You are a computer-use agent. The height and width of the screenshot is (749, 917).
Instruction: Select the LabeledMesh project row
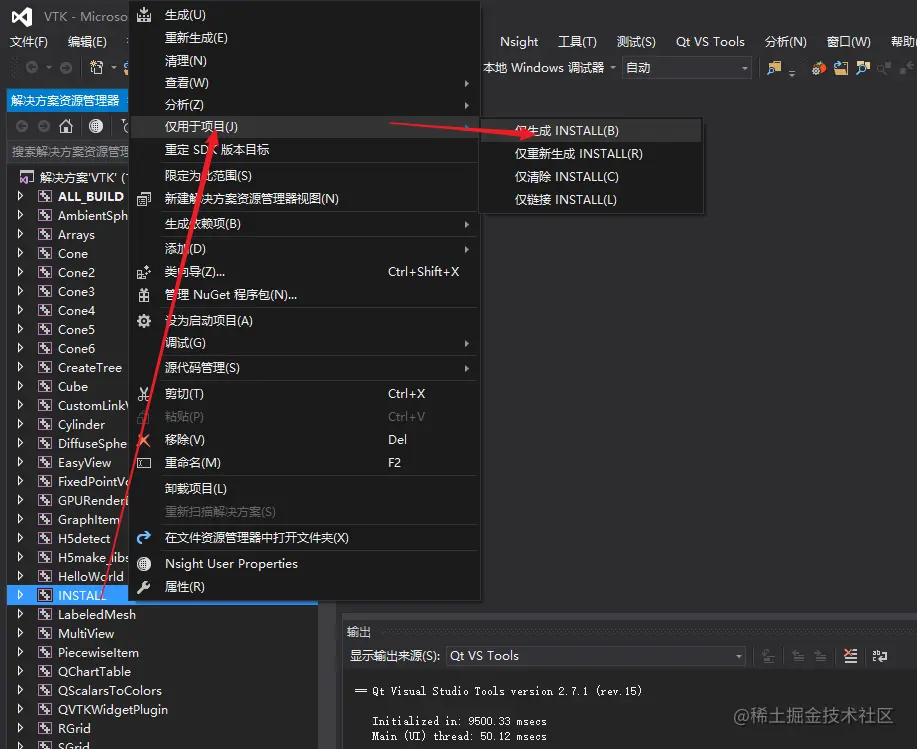coord(163,615)
